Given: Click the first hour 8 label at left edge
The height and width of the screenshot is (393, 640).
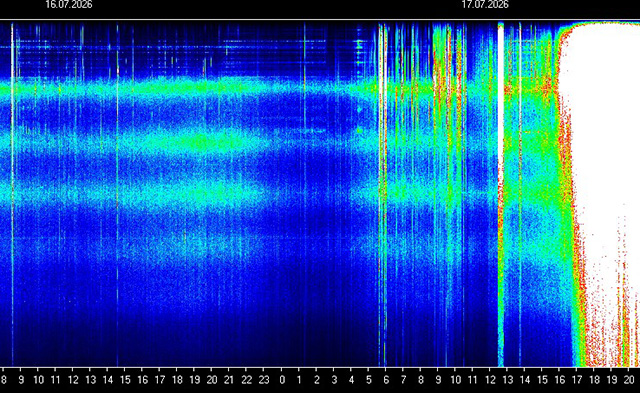Looking at the screenshot, I should [x=4, y=380].
